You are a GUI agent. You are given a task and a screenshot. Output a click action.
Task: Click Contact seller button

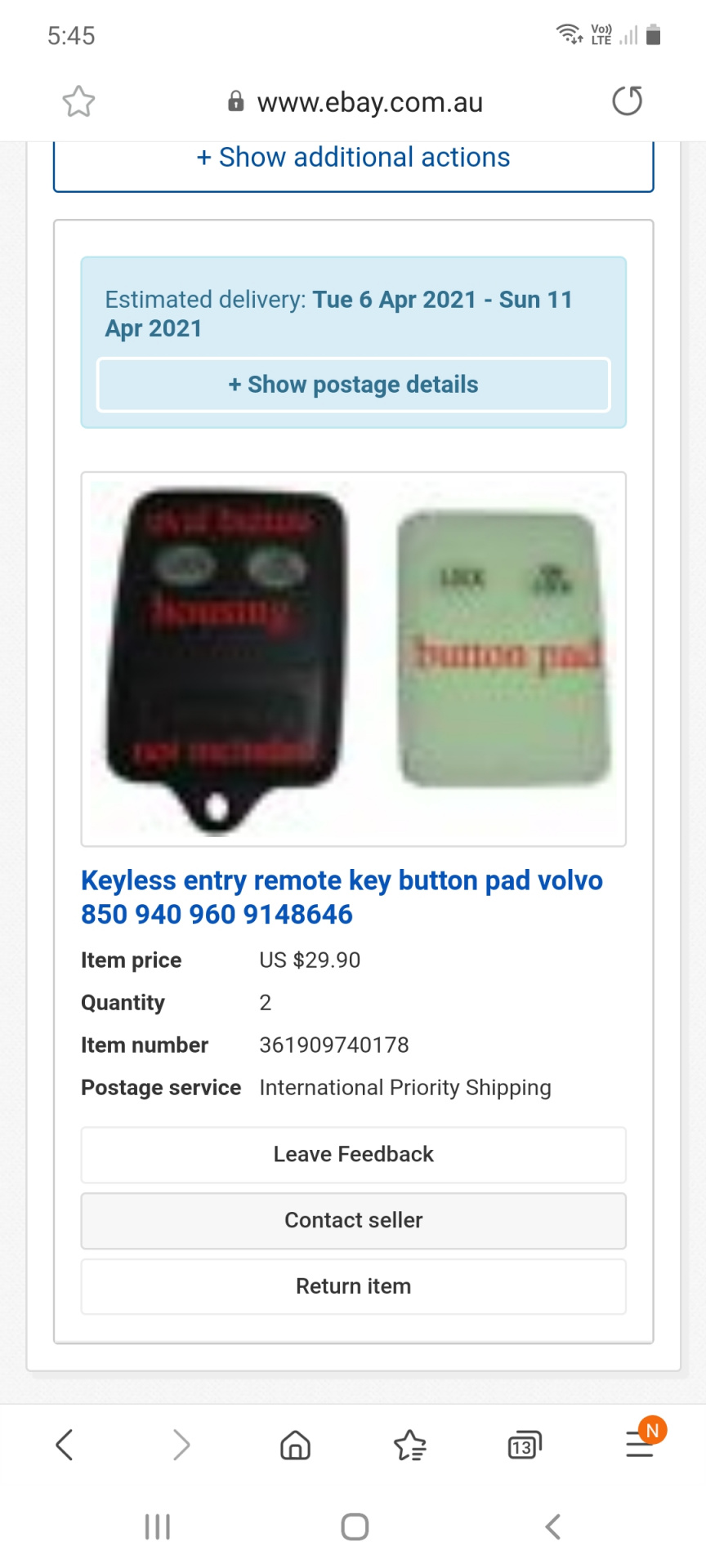[354, 1220]
